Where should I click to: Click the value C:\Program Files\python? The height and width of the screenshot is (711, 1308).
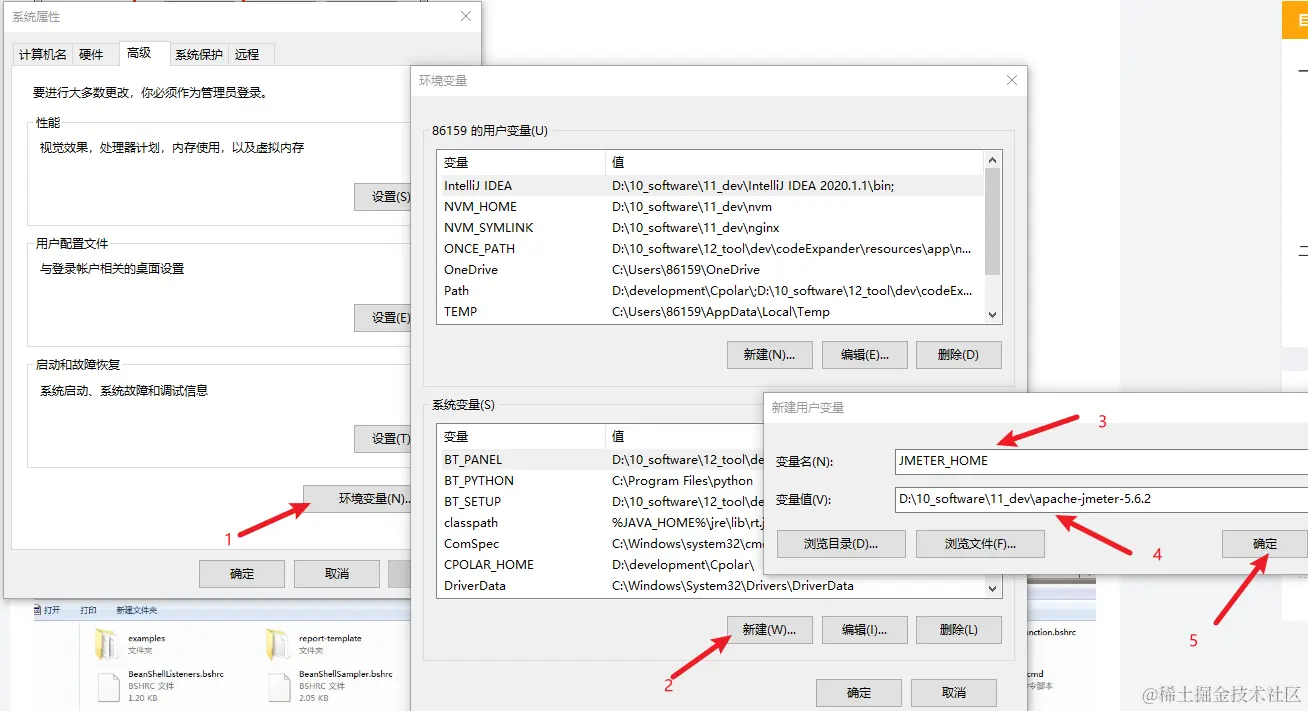point(682,481)
